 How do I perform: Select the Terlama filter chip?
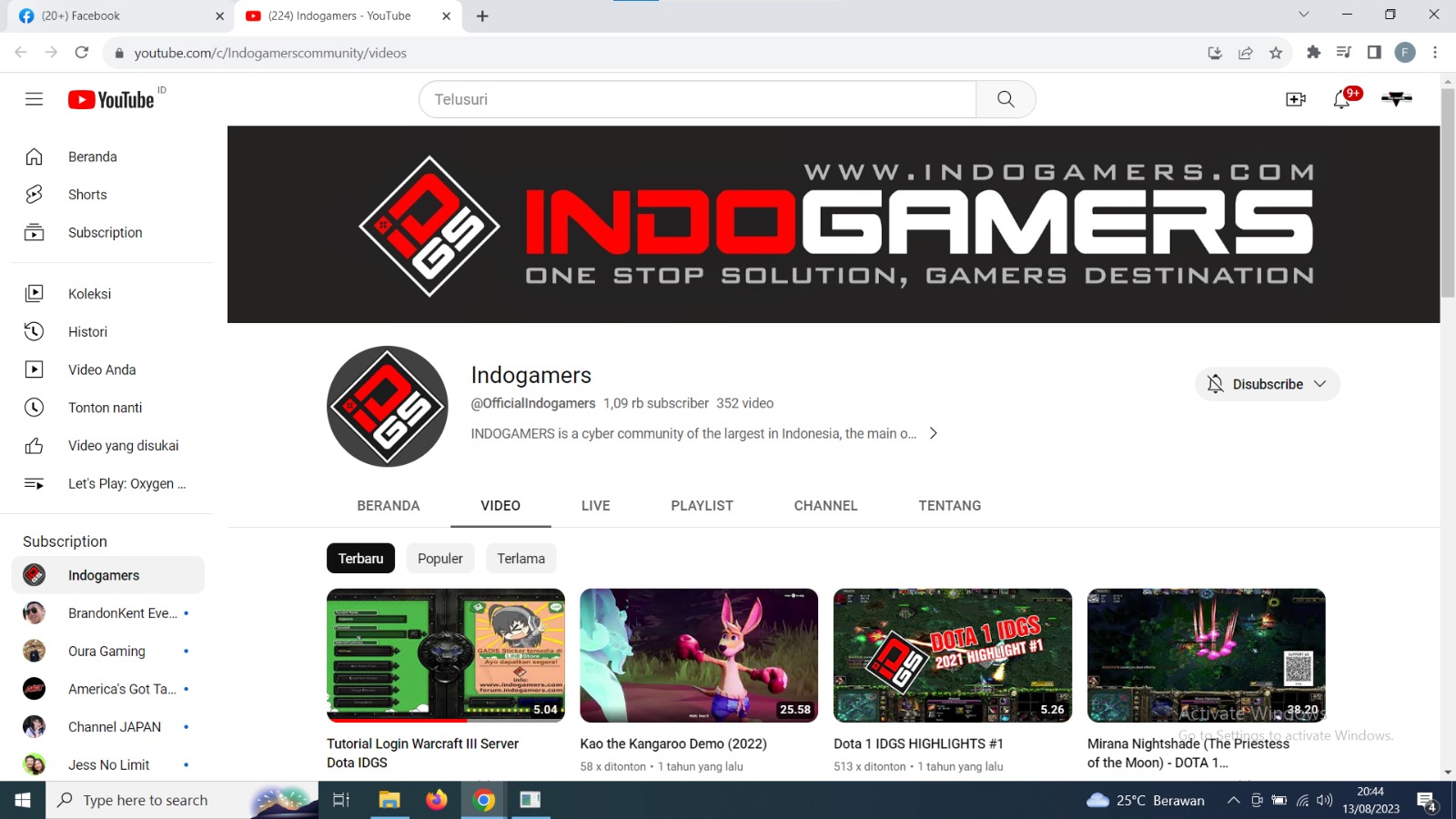tap(521, 559)
